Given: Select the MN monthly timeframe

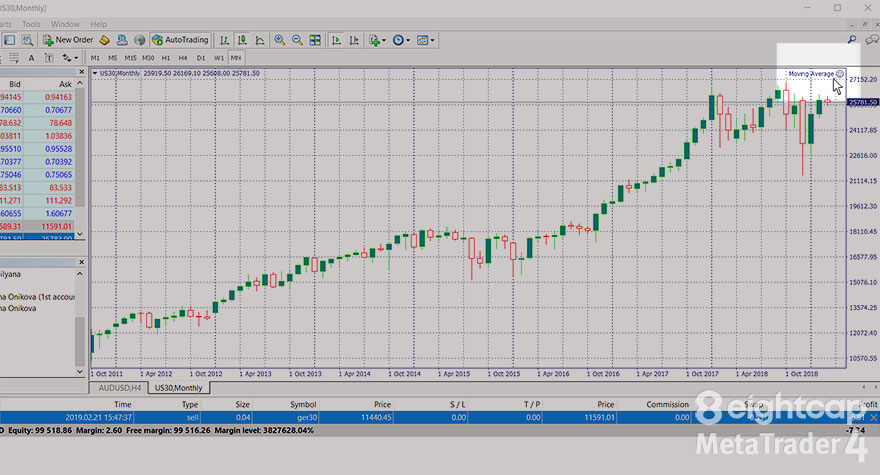Looking at the screenshot, I should [x=236, y=58].
